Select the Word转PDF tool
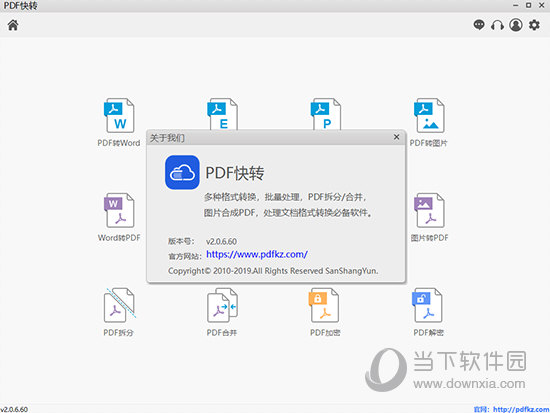 coord(119,217)
